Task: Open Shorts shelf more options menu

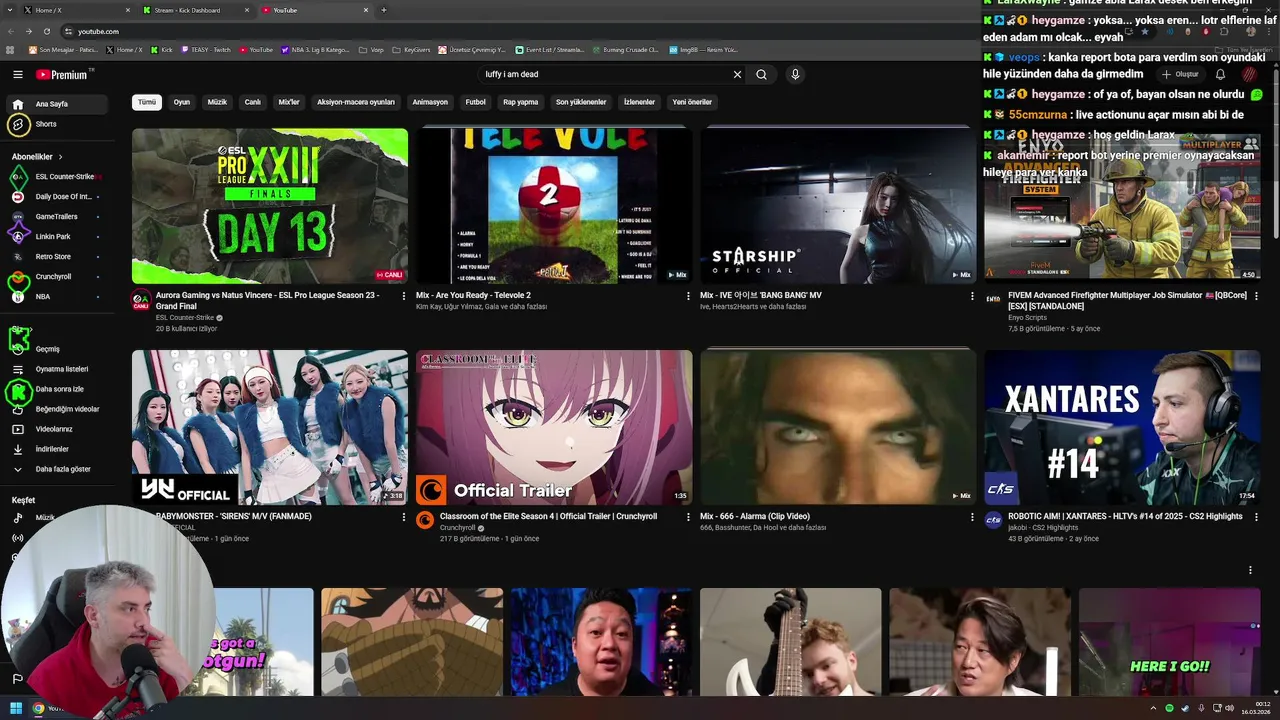Action: coord(1250,570)
